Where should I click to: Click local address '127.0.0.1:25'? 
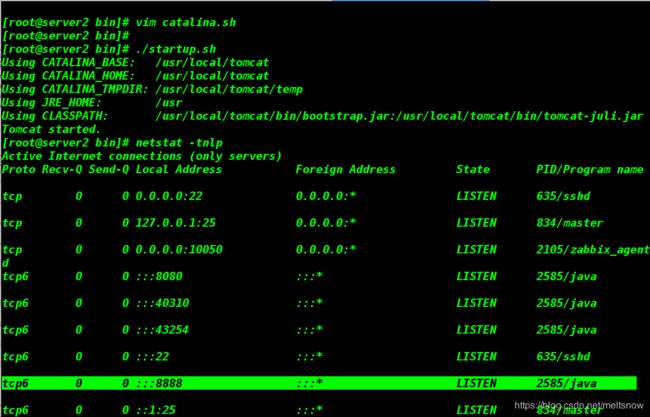click(x=176, y=223)
